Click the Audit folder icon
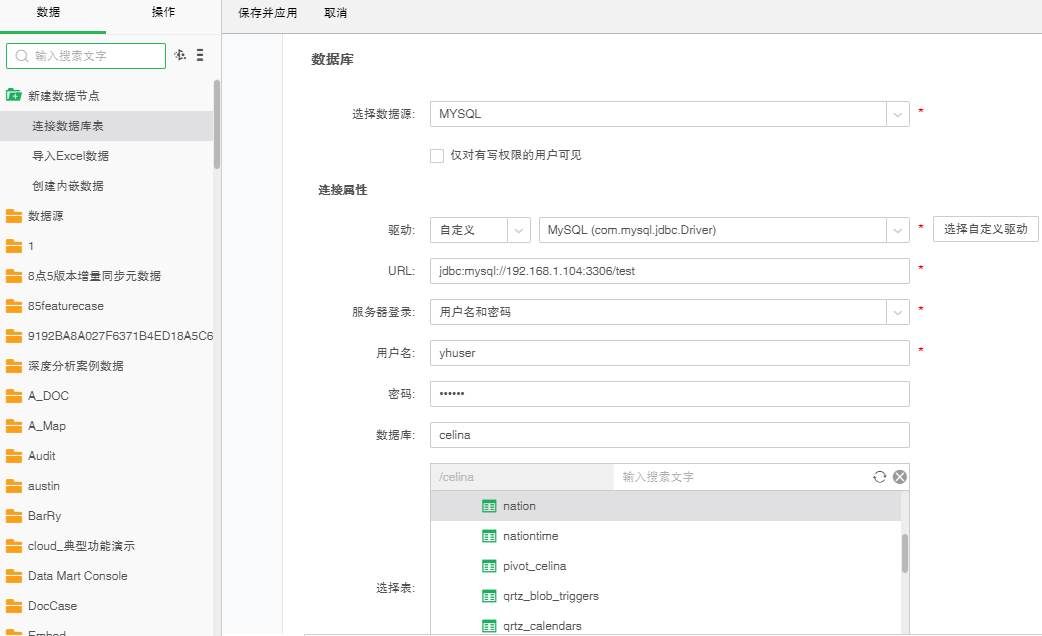 14,456
